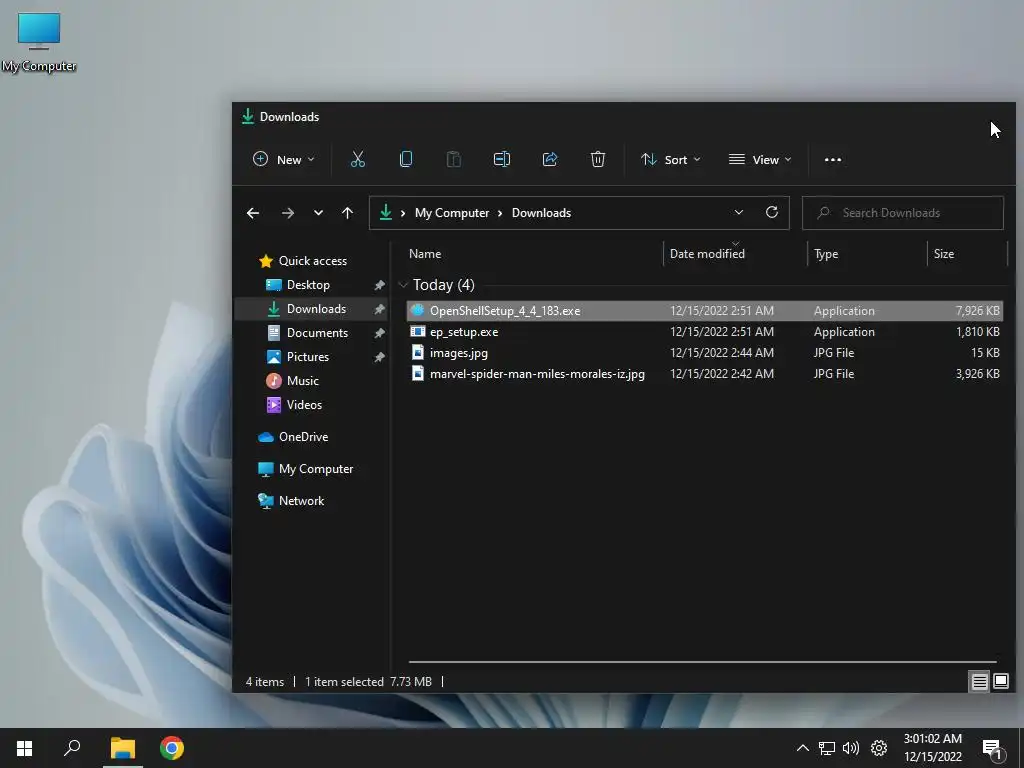Open the taskbar clock and date

pos(933,748)
